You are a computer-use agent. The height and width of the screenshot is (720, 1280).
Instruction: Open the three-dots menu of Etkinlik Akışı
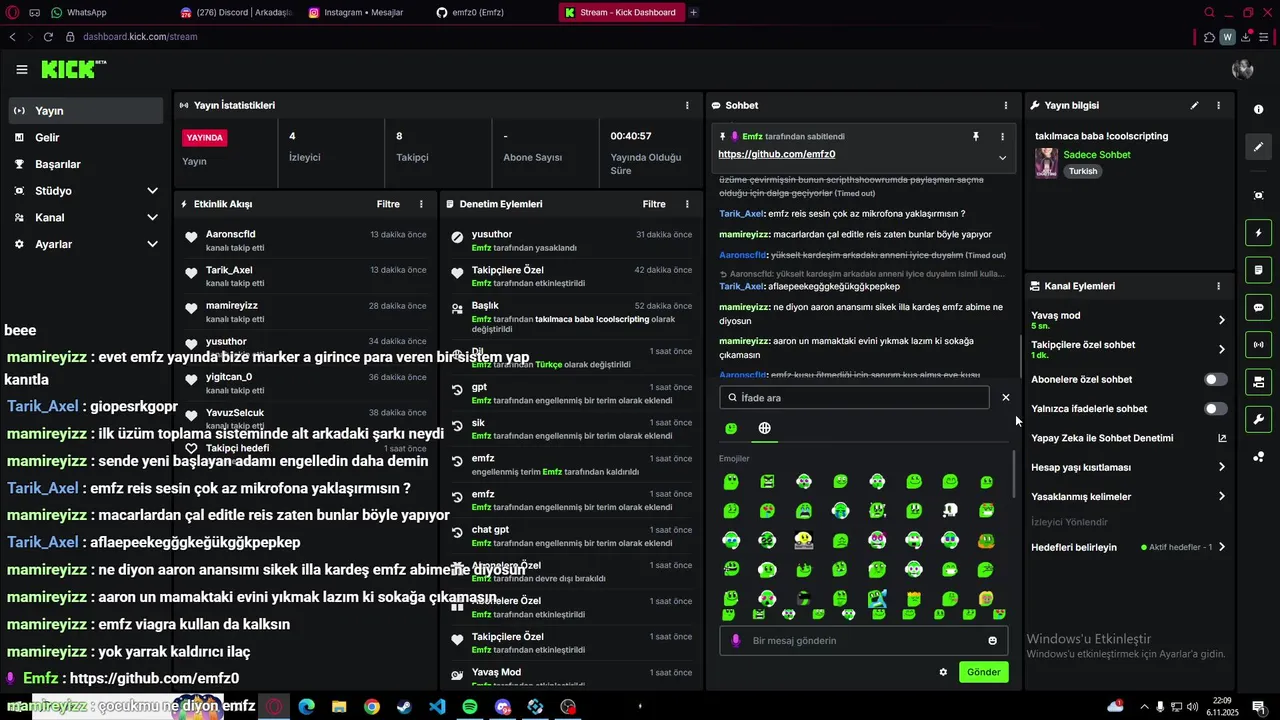[x=421, y=204]
